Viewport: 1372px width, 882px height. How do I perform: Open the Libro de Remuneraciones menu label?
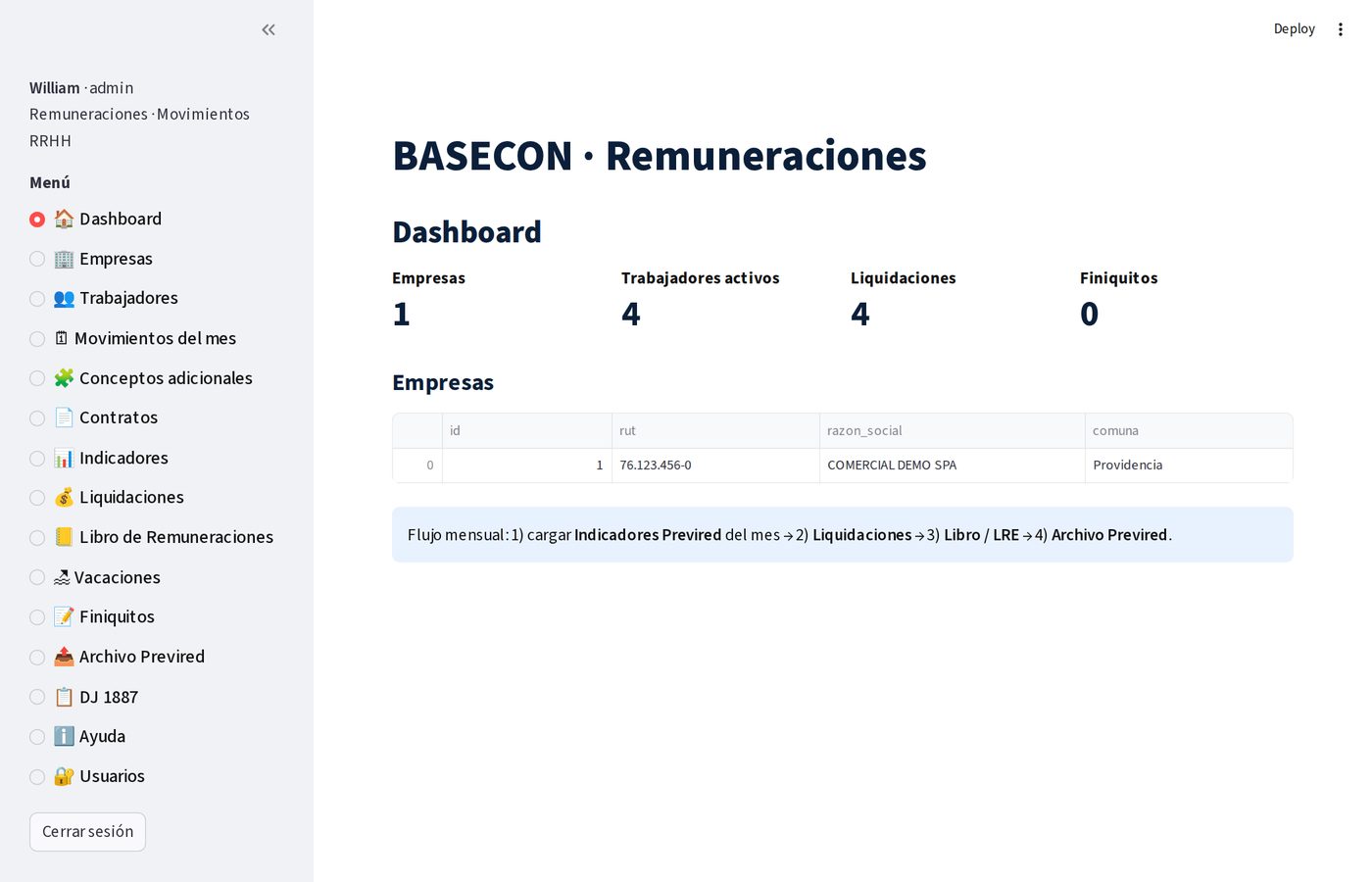coord(176,537)
